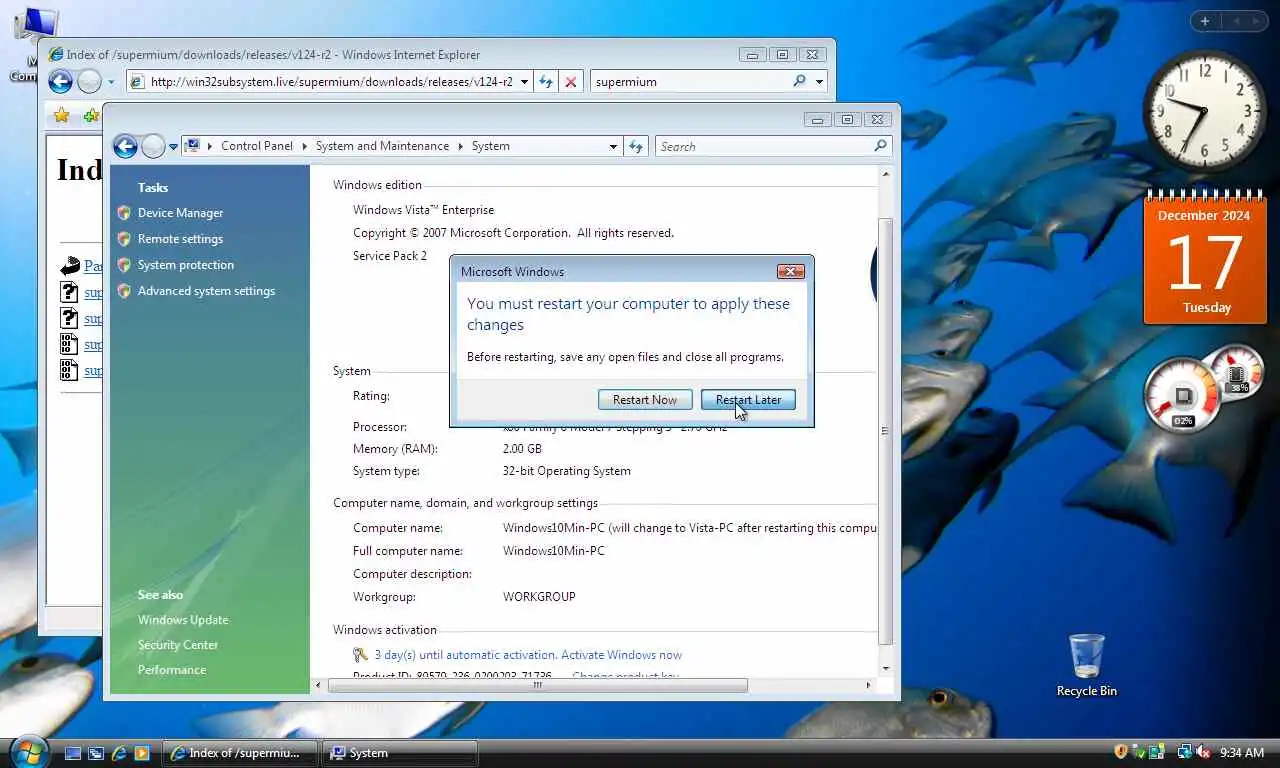
Task: Stop page loading with red X in Internet Explorer
Action: (x=571, y=82)
